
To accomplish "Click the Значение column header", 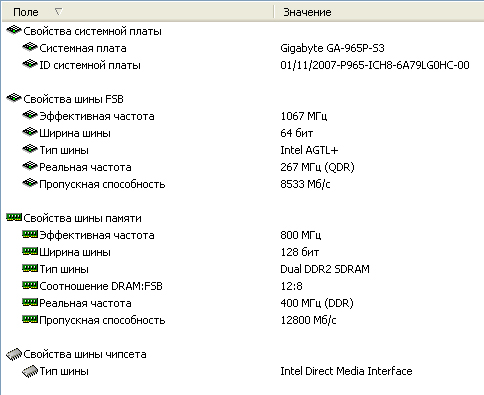I will [x=379, y=12].
